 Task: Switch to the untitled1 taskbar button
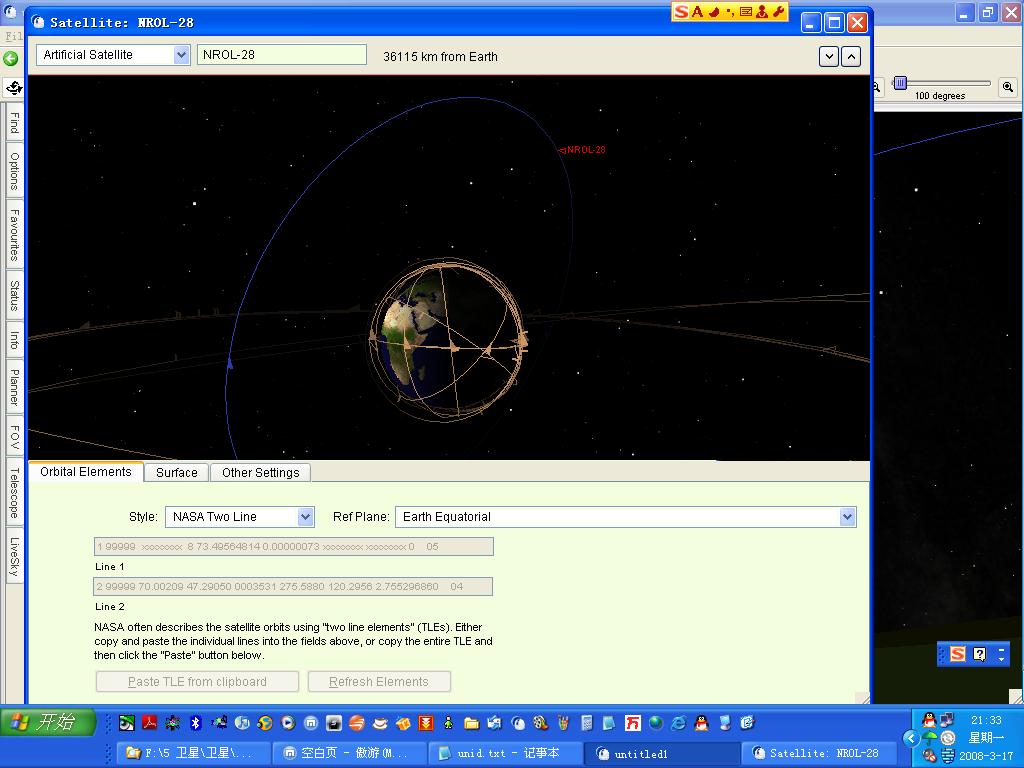pos(660,753)
